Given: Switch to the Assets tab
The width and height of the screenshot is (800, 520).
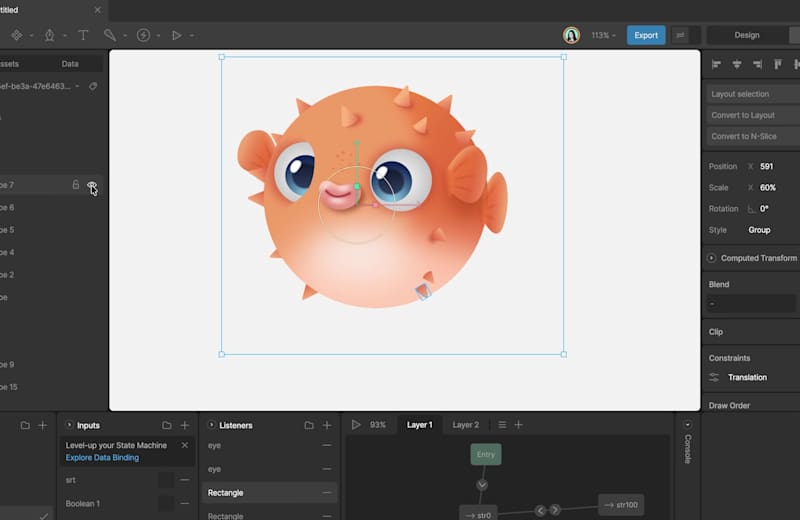Looking at the screenshot, I should [x=9, y=64].
